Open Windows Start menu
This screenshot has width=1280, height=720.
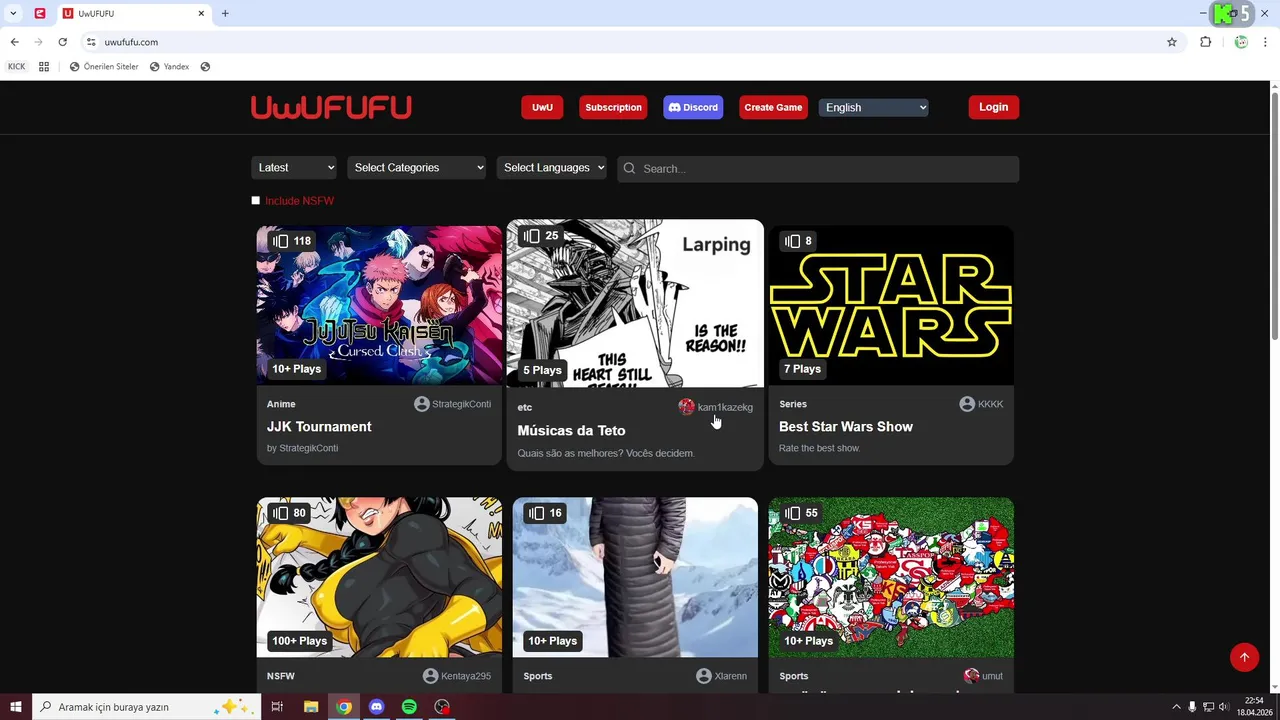16,707
